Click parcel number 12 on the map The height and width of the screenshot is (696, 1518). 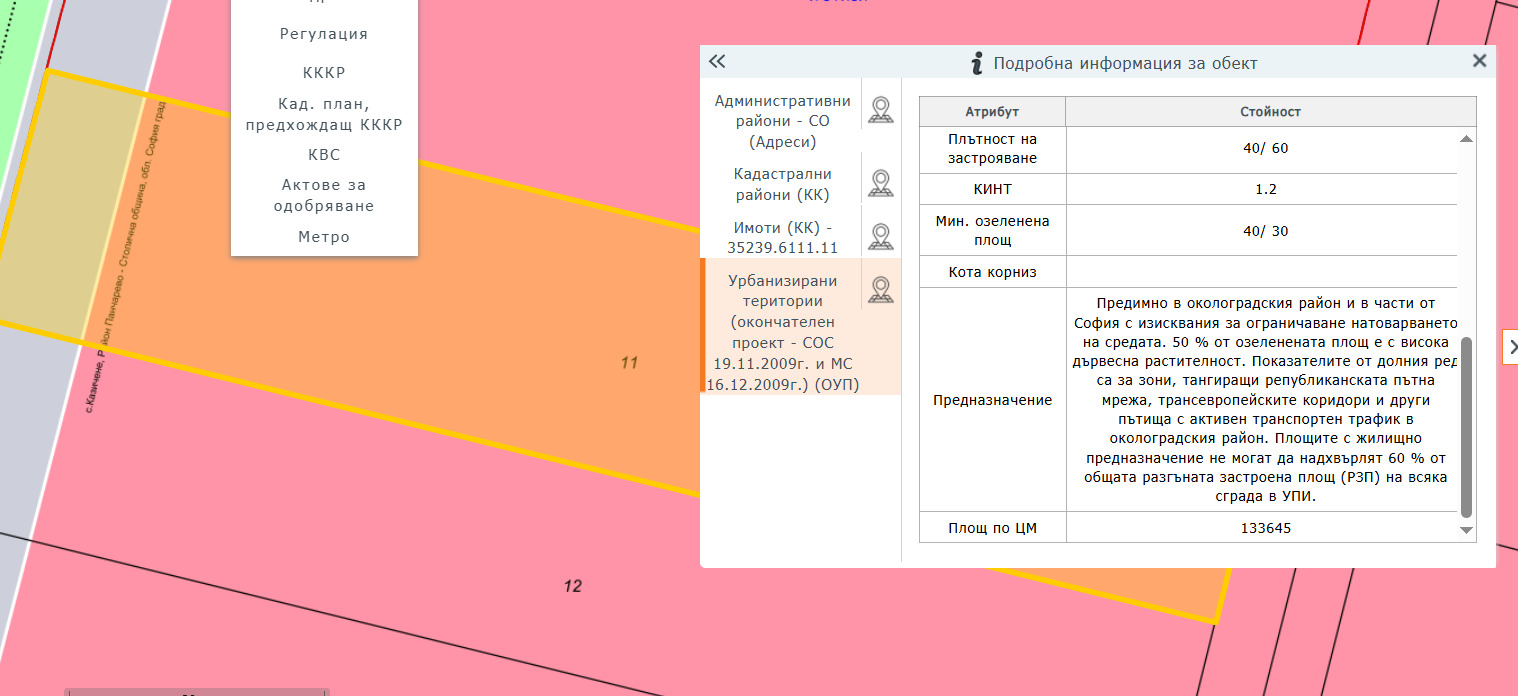click(572, 587)
